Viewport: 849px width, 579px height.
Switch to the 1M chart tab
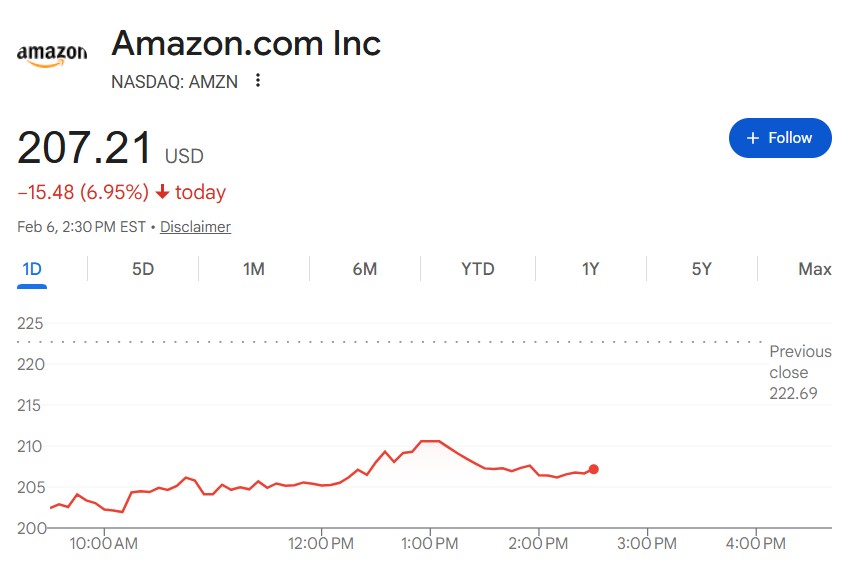(254, 269)
